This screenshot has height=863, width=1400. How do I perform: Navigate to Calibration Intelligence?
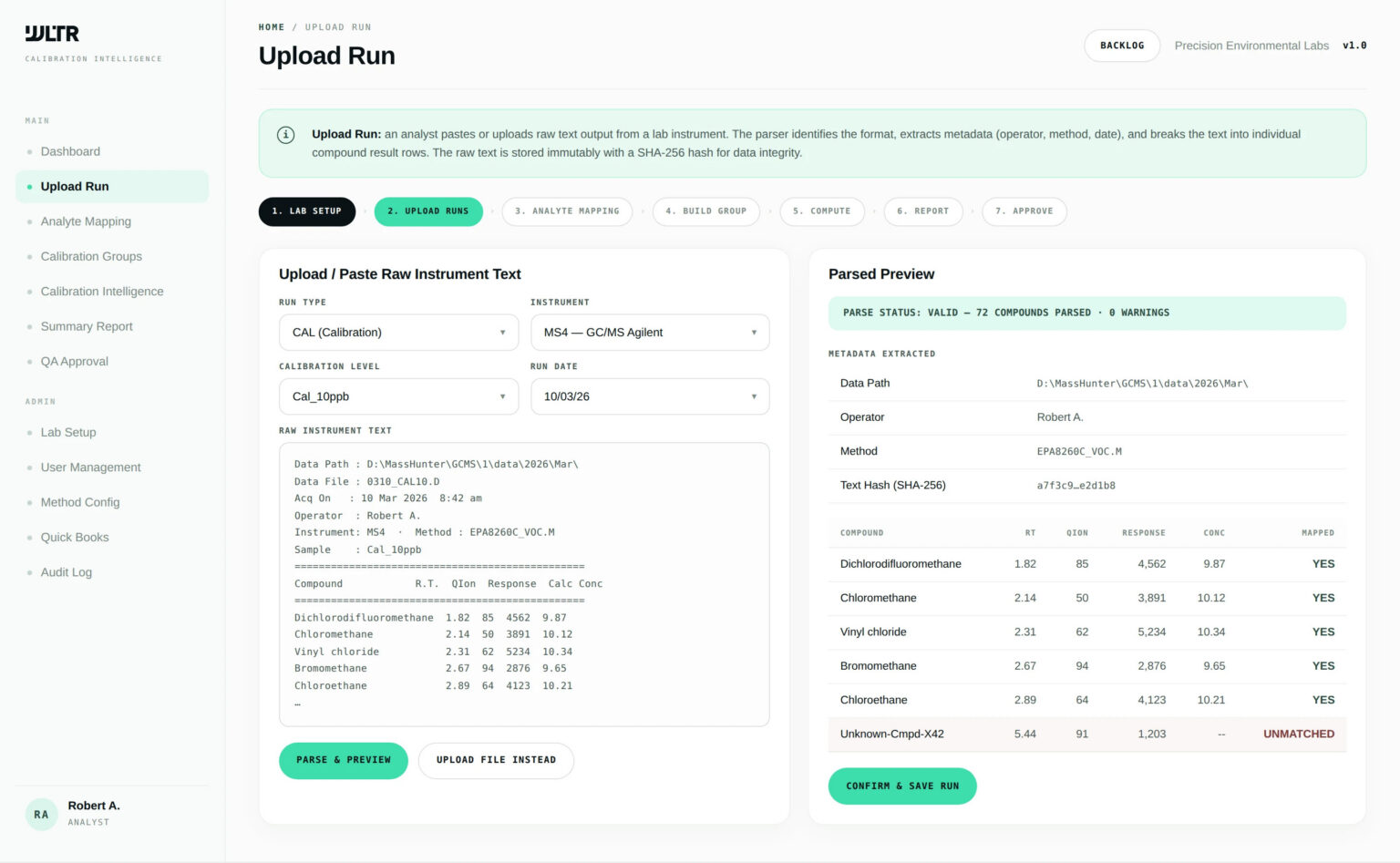[x=112, y=292]
